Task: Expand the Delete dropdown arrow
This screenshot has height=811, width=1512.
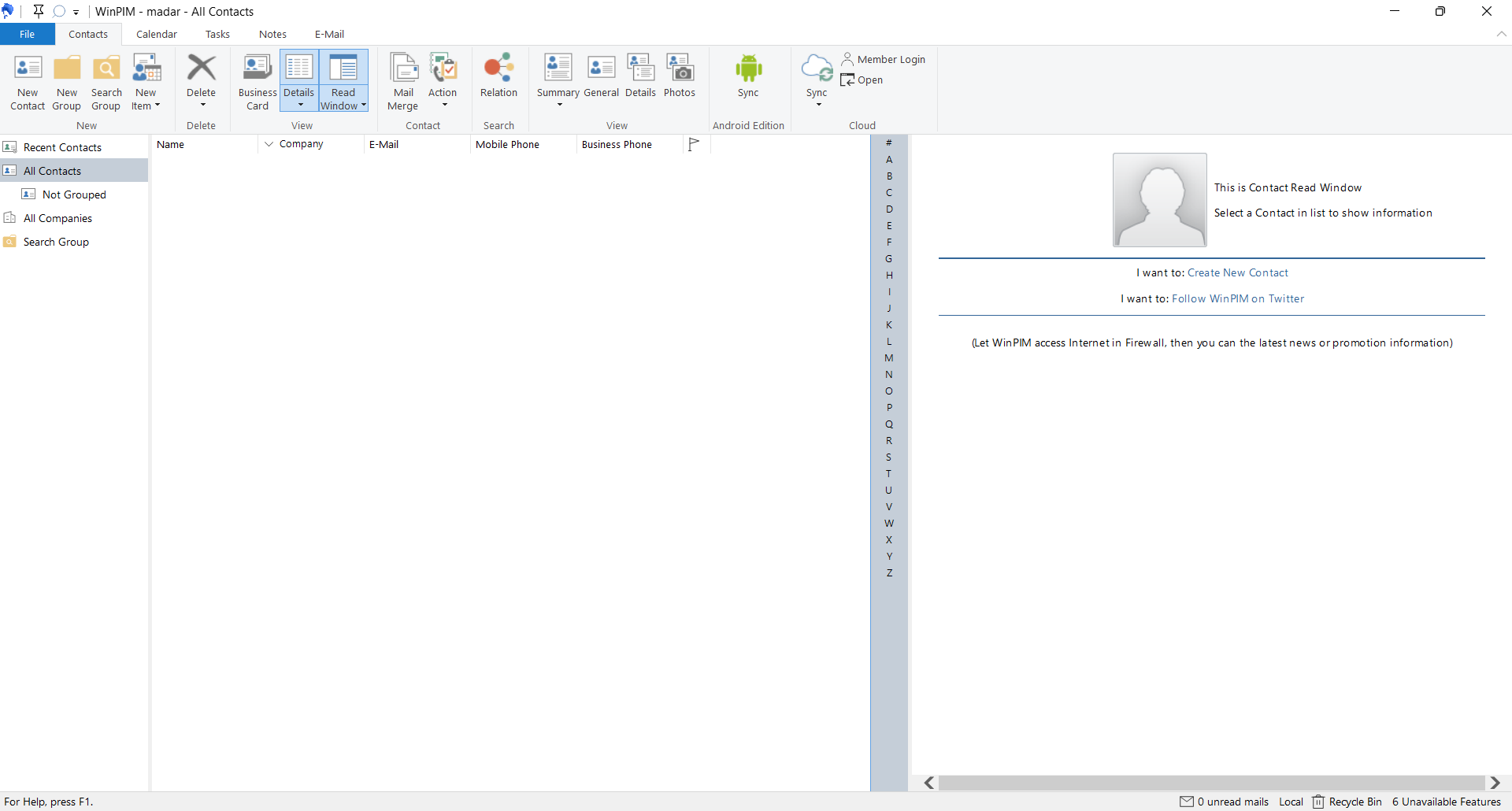Action: click(202, 105)
